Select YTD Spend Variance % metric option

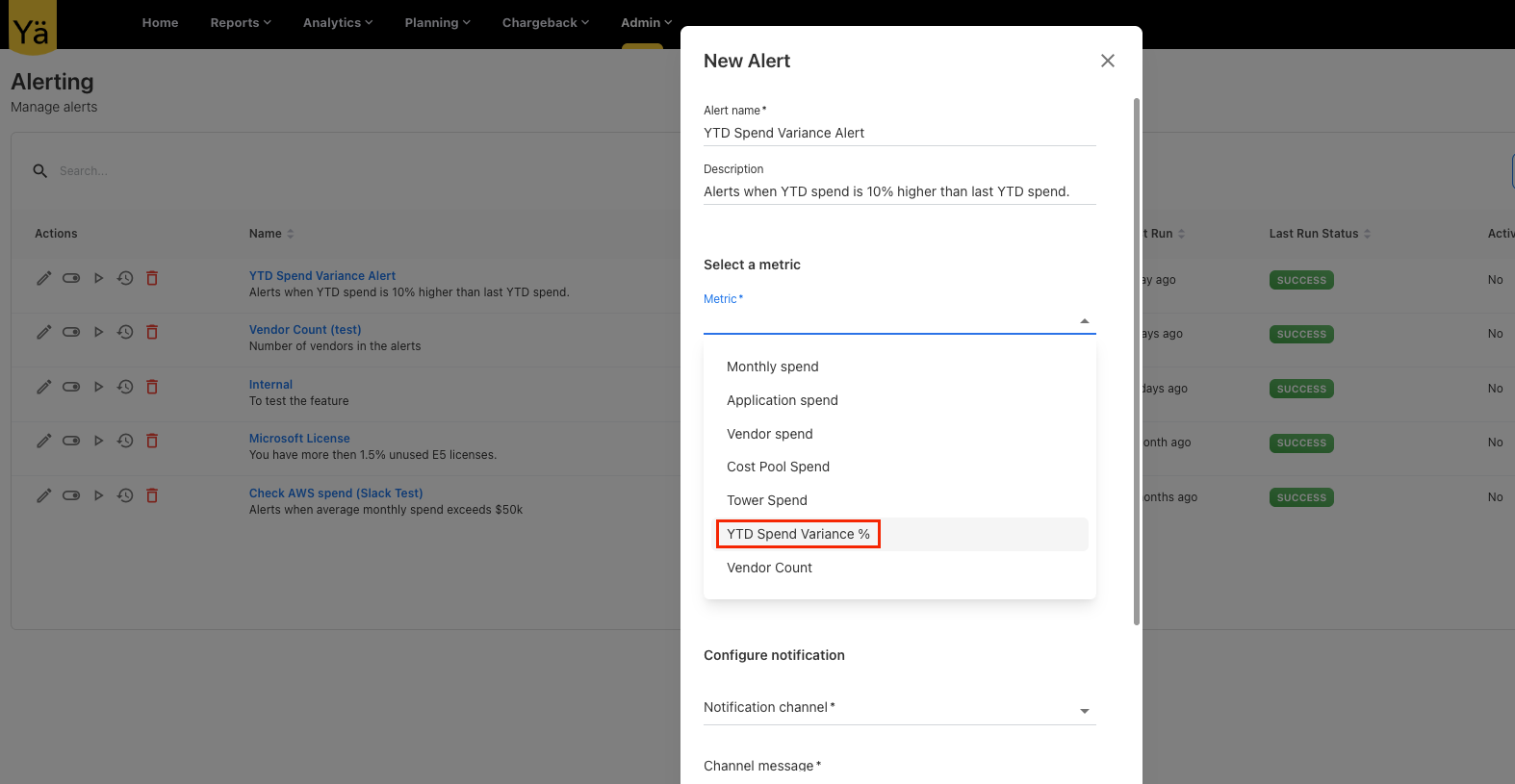pos(798,534)
